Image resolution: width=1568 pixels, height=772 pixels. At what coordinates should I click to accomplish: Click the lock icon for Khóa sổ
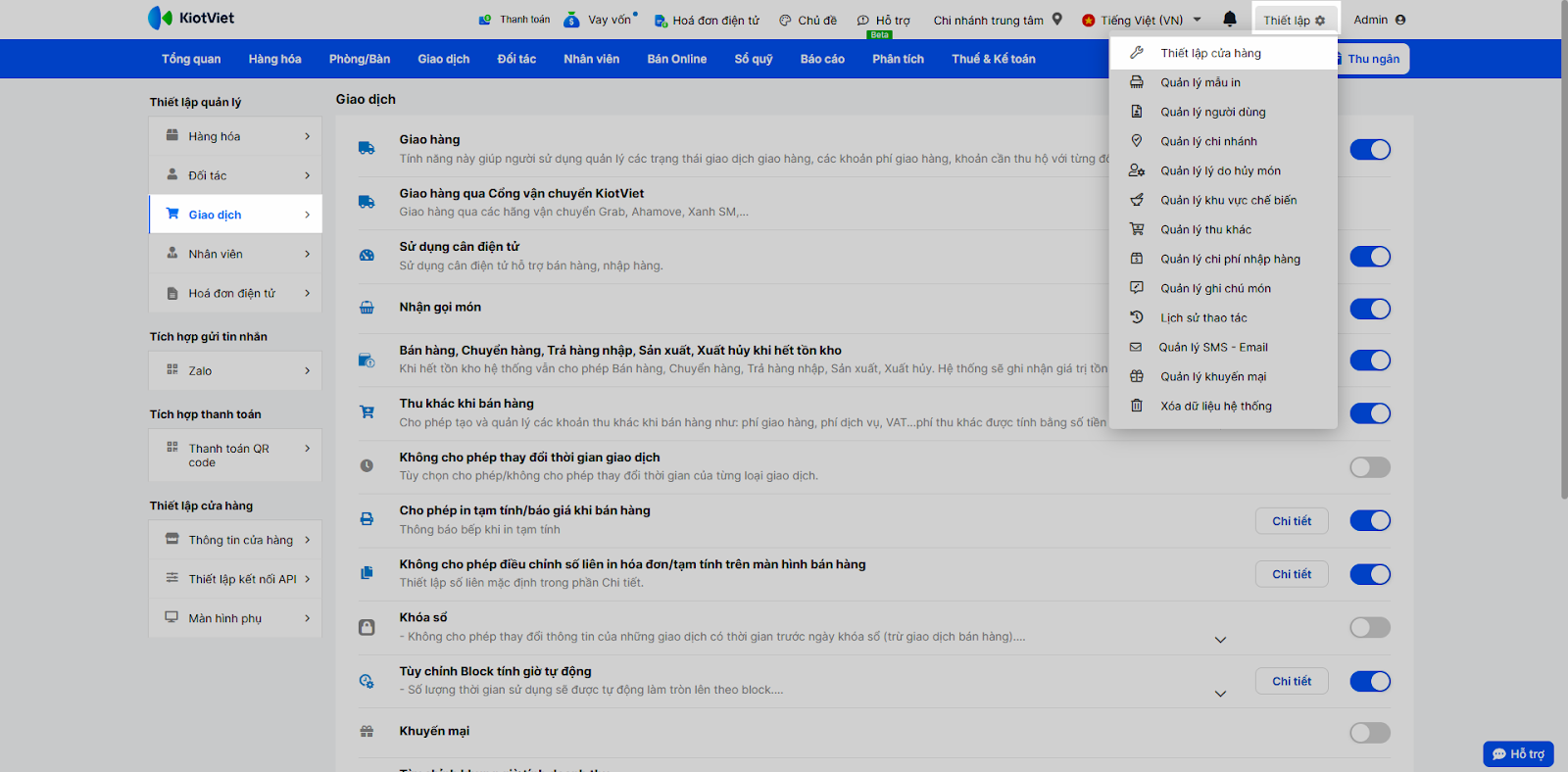367,627
